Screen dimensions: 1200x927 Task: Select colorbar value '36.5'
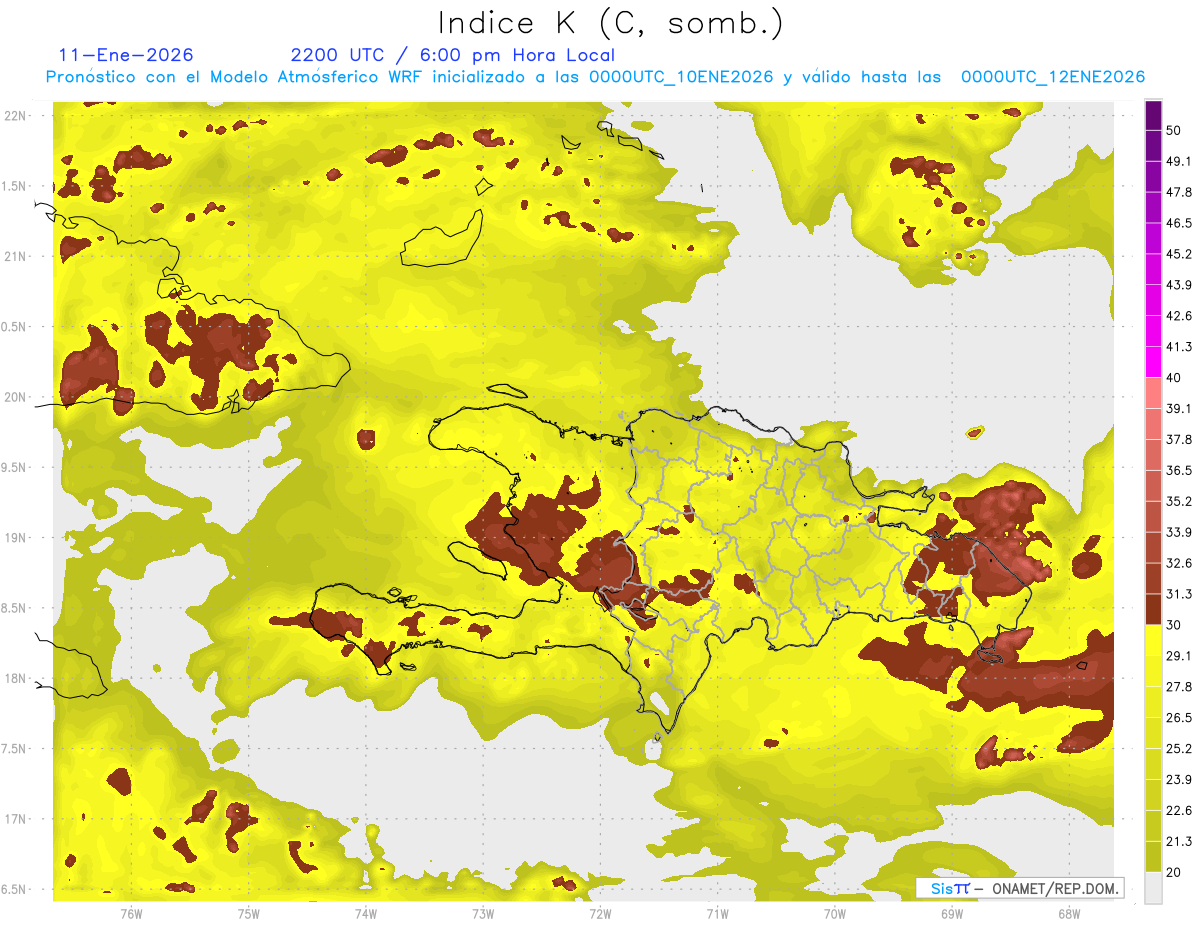(x=1179, y=470)
